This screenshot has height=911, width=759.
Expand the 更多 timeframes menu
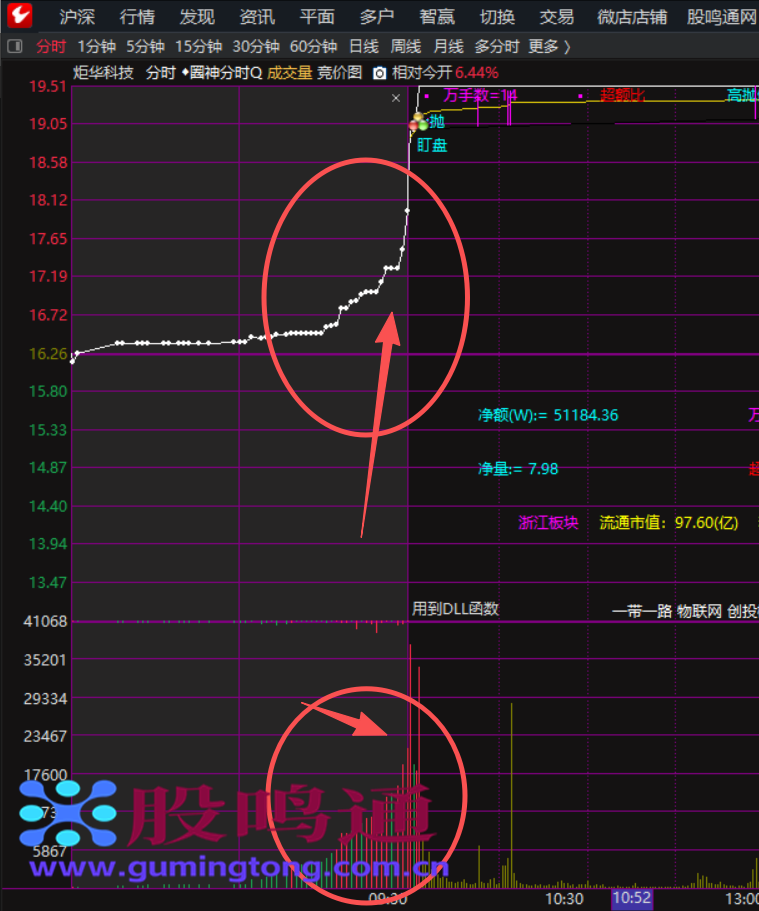[x=549, y=47]
